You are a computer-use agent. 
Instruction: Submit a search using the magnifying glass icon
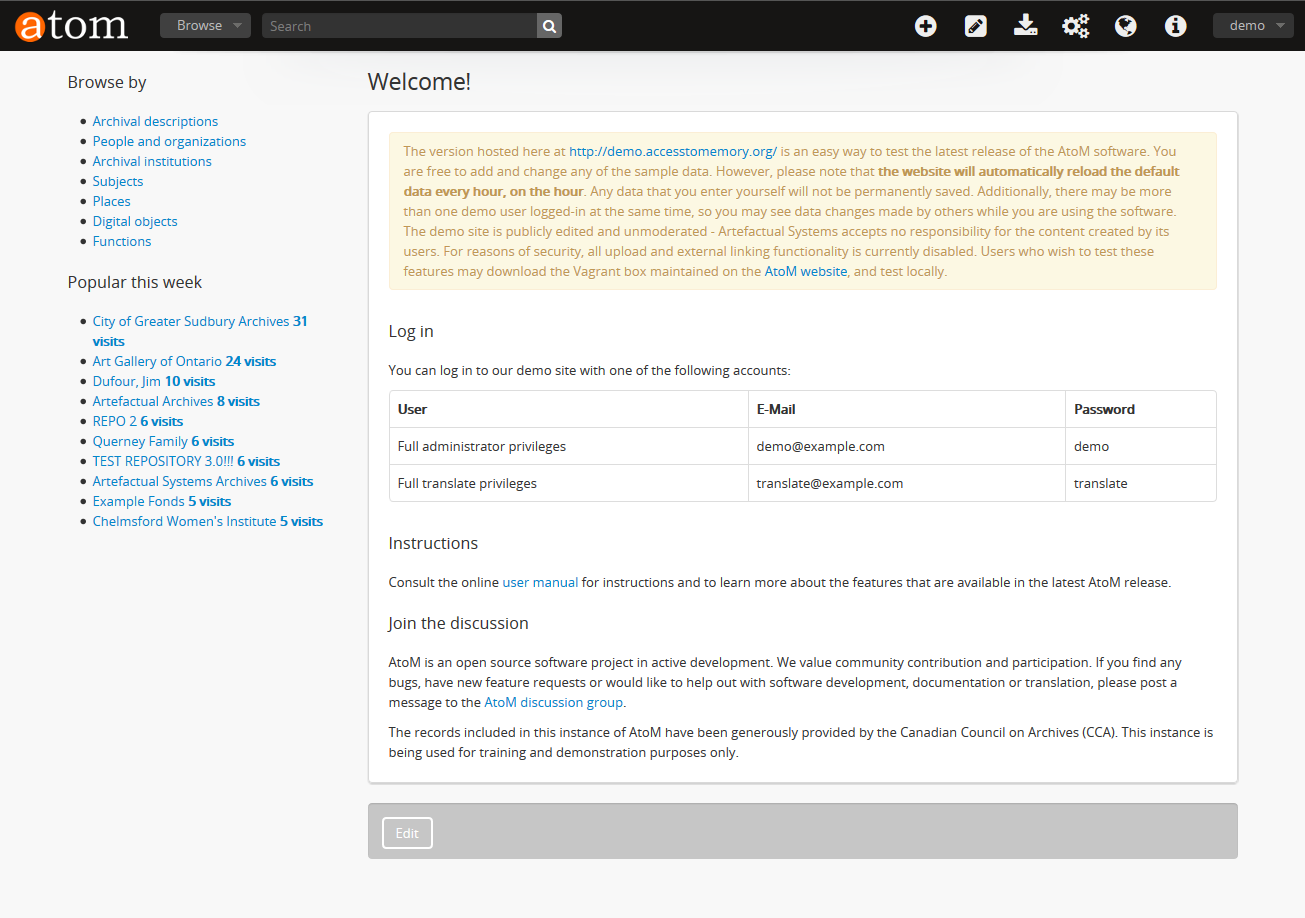point(548,25)
